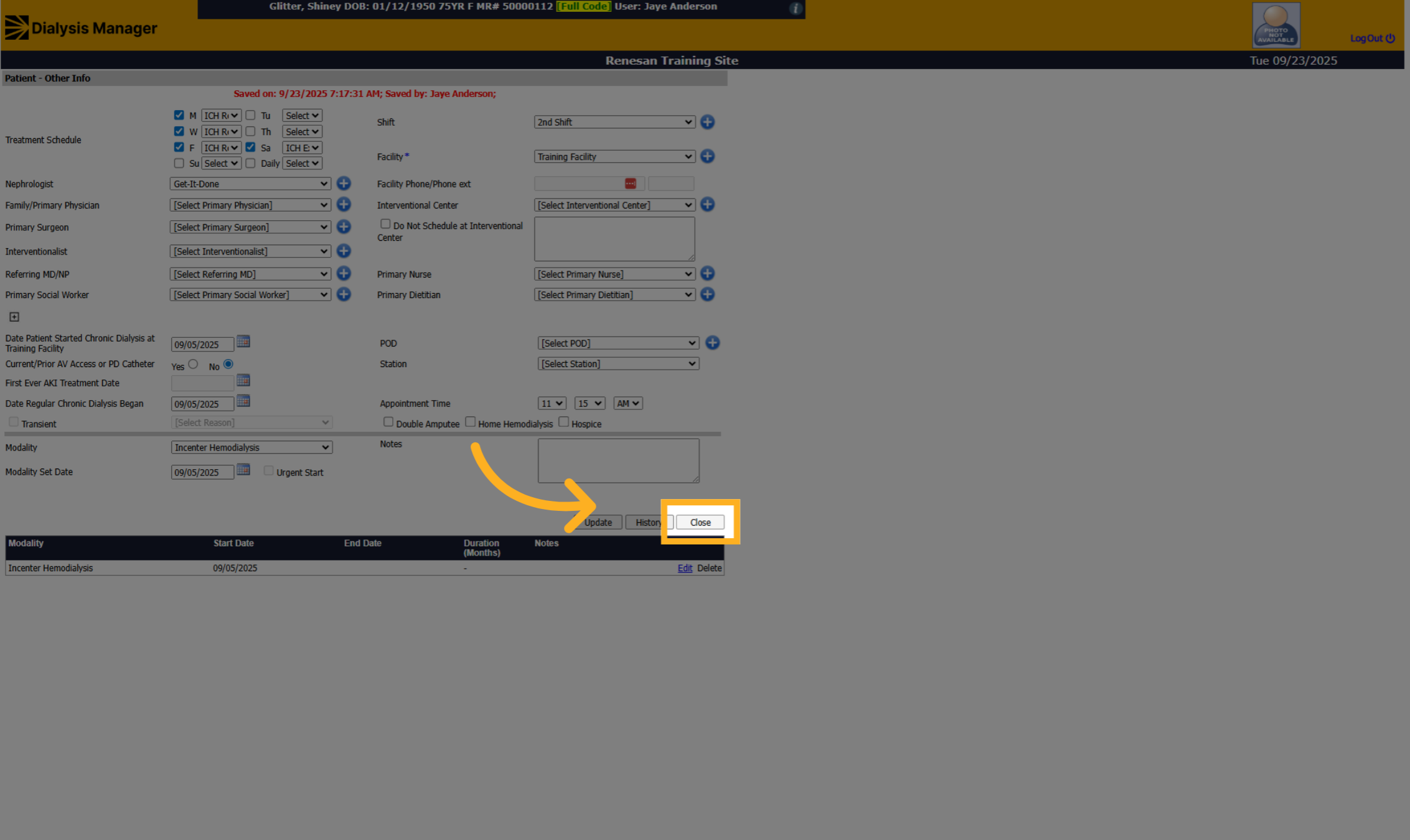Expand the Modality dropdown Incenter Hemodialysis
1410x840 pixels.
click(252, 447)
